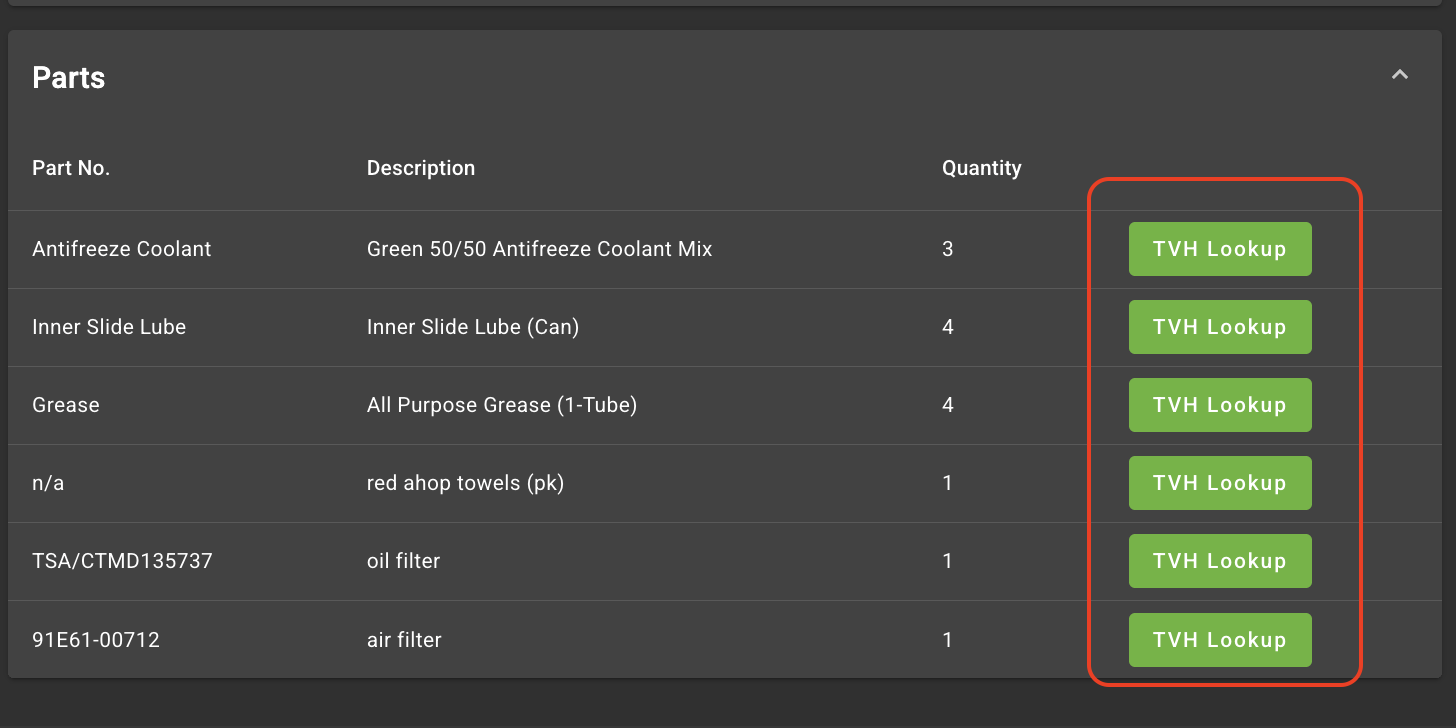
Task: Click TVH Lookup for the oil filter
Action: click(x=1220, y=561)
